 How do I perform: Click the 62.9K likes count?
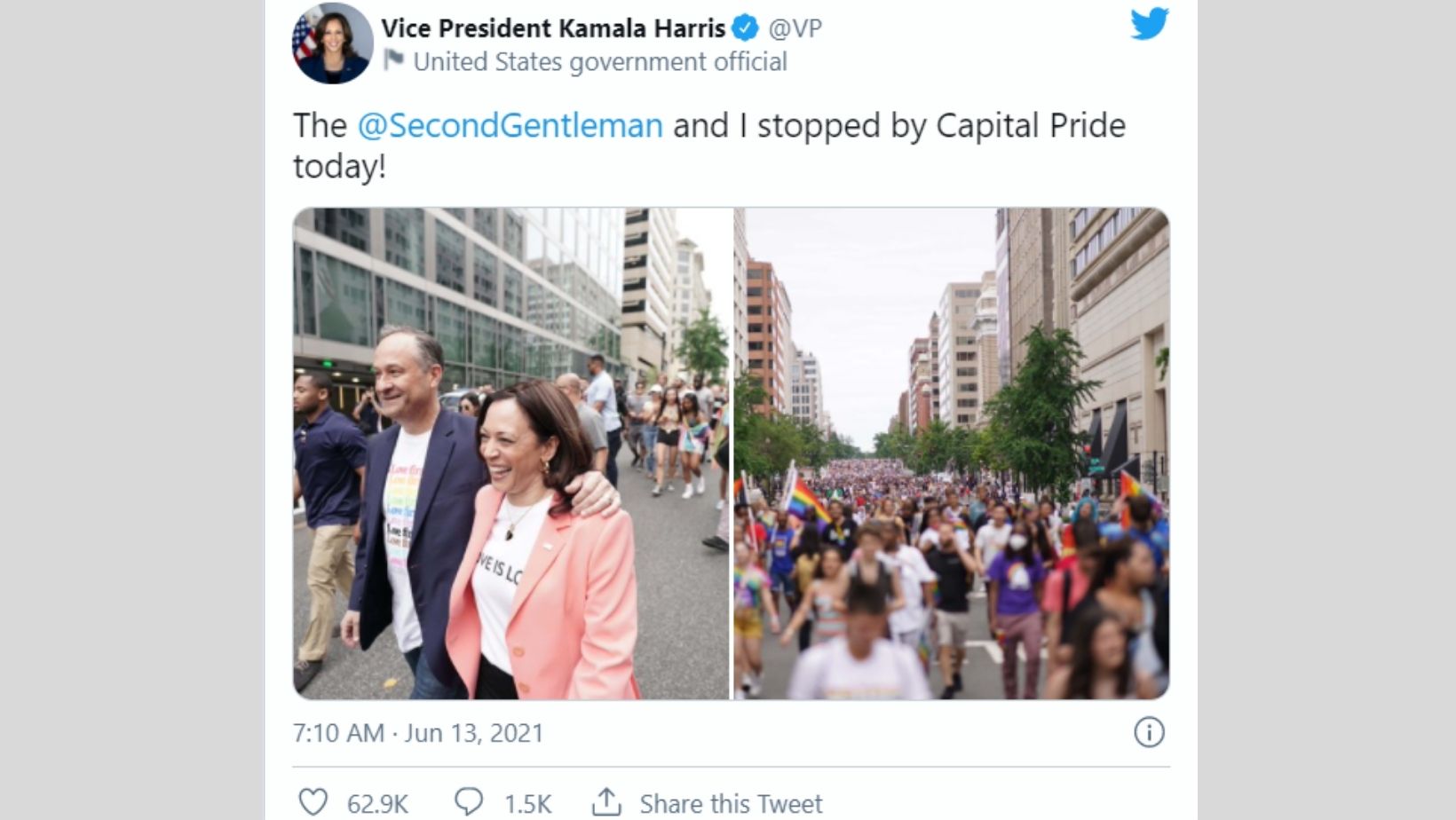(x=377, y=804)
